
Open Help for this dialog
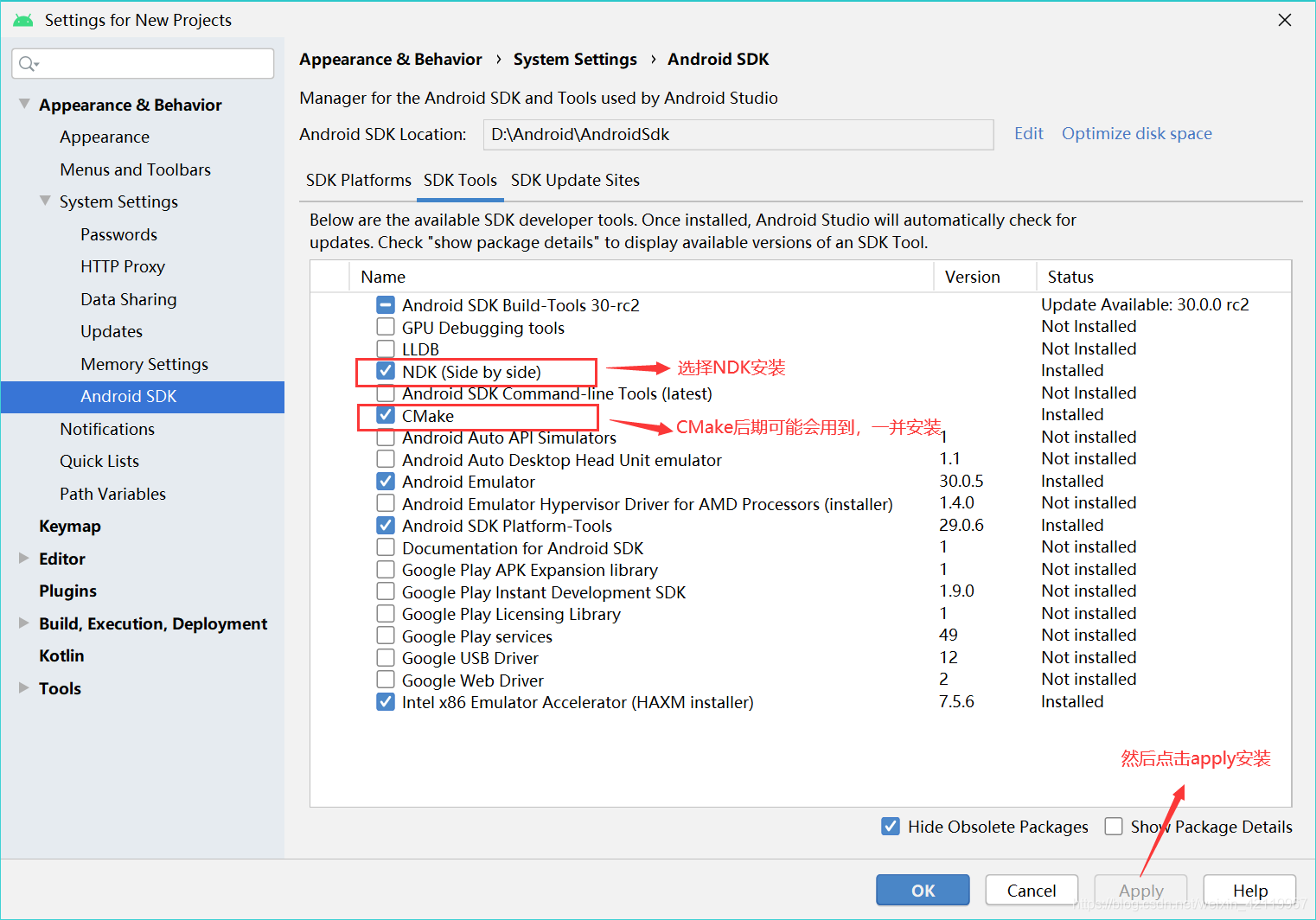click(1249, 891)
